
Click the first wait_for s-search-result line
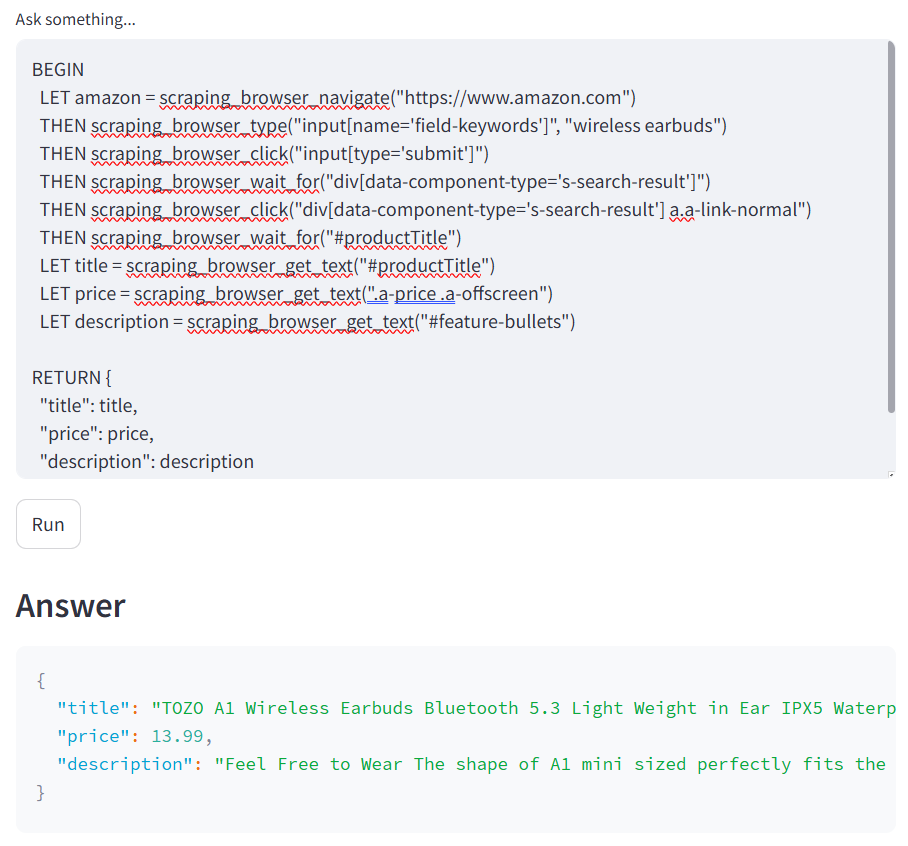pyautogui.click(x=375, y=182)
